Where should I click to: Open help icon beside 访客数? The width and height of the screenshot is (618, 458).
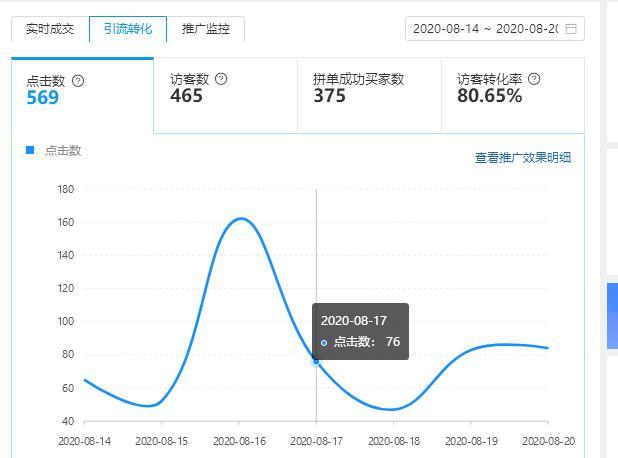coord(221,79)
